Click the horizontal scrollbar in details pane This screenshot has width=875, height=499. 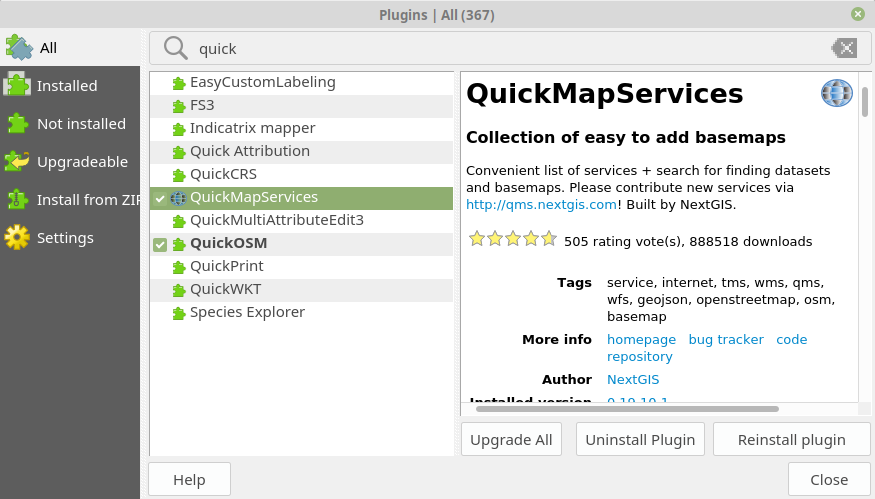click(627, 409)
